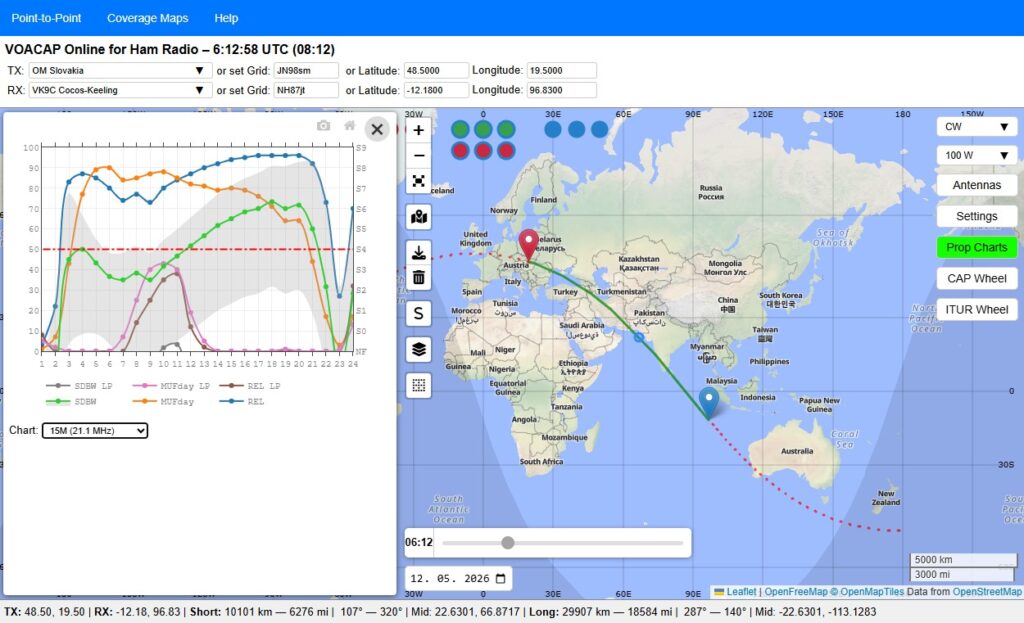Click the leftmost red circle on map
Image resolution: width=1024 pixels, height=623 pixels.
(x=460, y=151)
